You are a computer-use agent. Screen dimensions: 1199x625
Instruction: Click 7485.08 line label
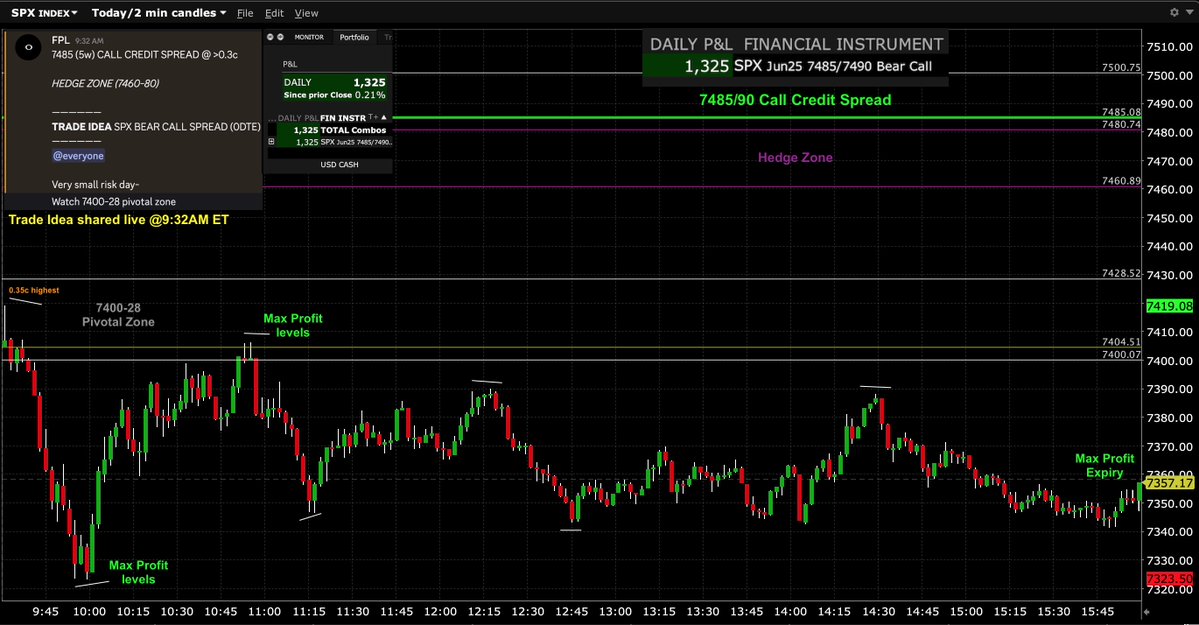(1121, 112)
